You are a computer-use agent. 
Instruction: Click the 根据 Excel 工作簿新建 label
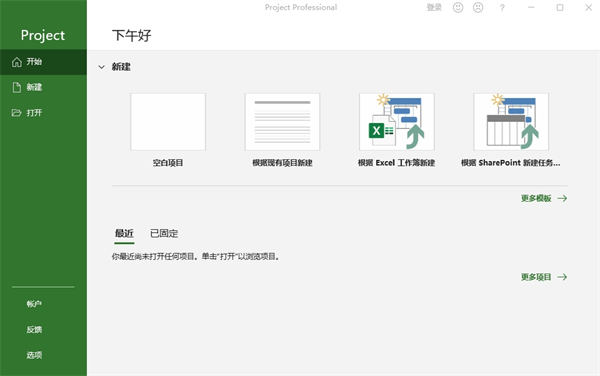(396, 163)
